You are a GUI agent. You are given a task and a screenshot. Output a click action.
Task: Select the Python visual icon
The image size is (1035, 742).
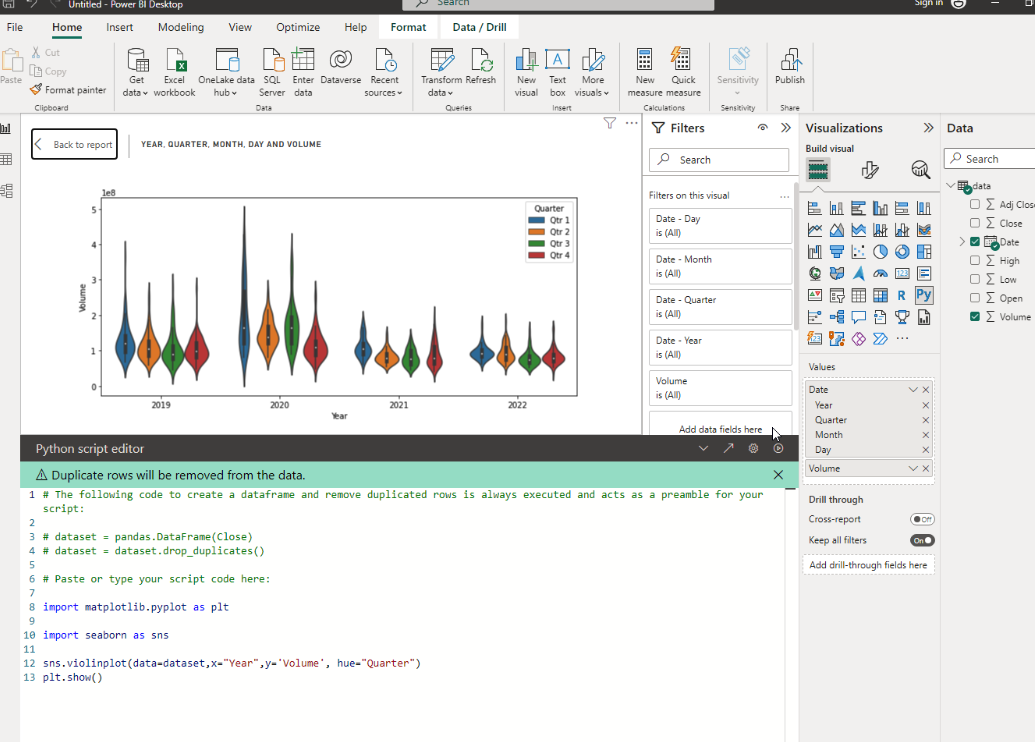pyautogui.click(x=923, y=295)
